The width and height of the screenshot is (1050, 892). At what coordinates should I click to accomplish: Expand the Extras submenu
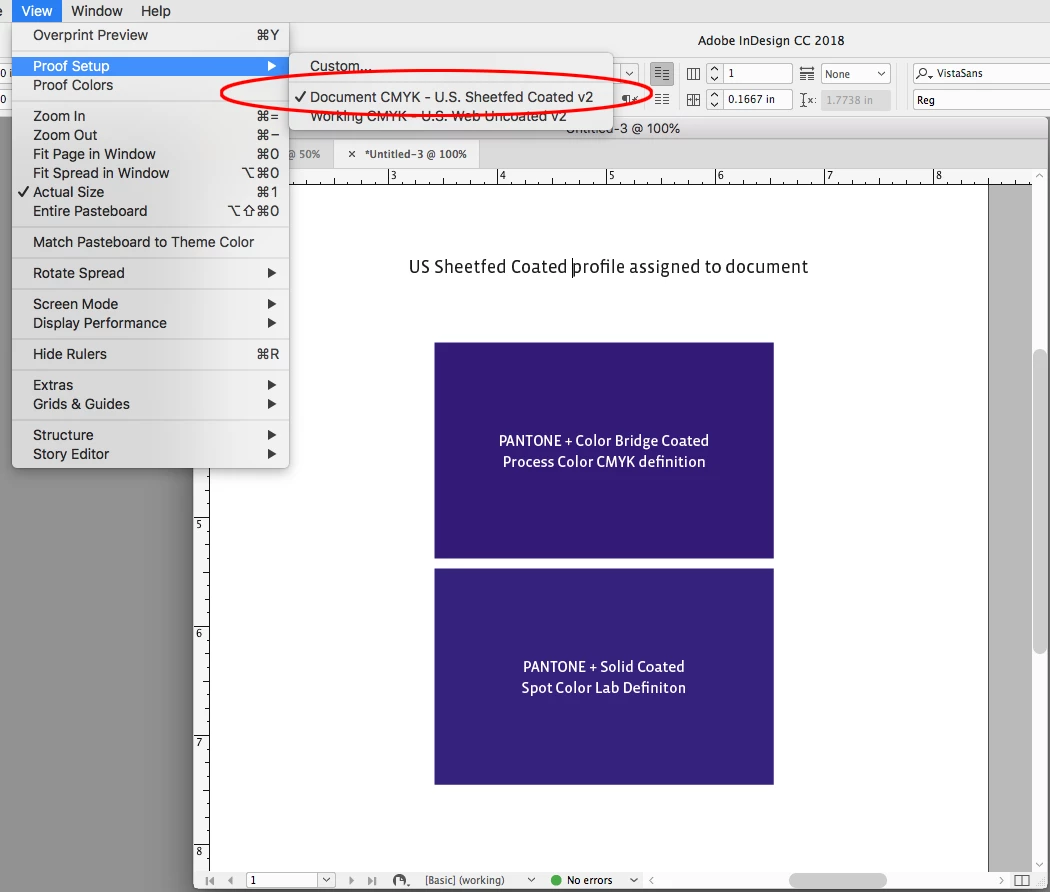coord(271,385)
